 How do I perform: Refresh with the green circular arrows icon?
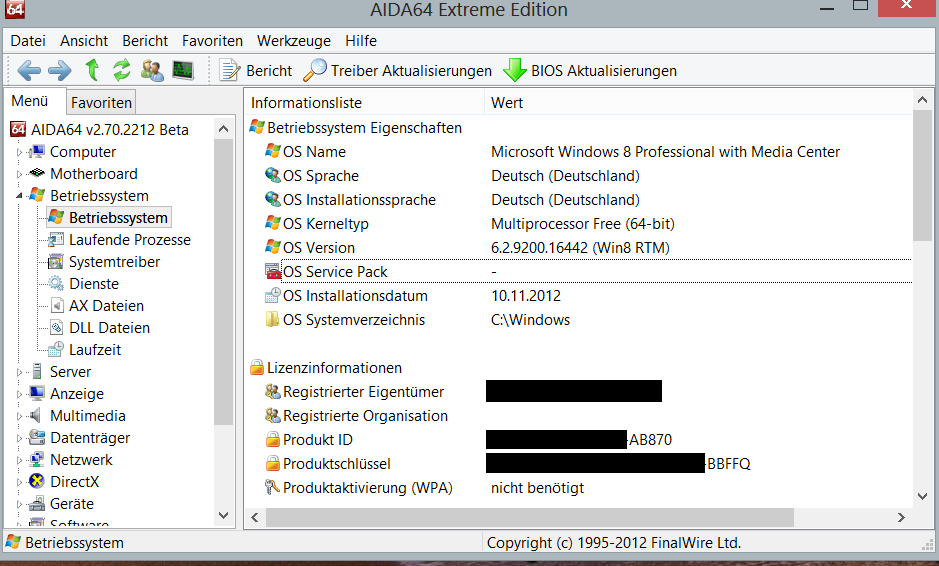coord(122,70)
